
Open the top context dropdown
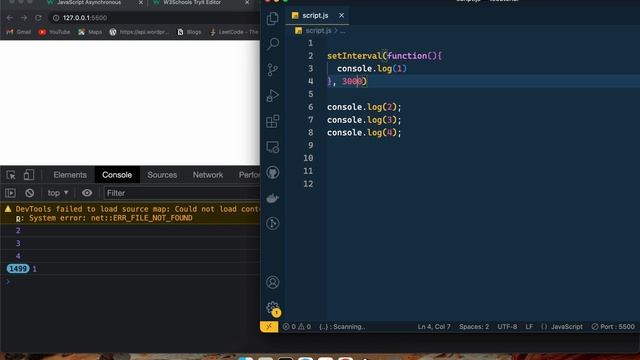coord(58,193)
